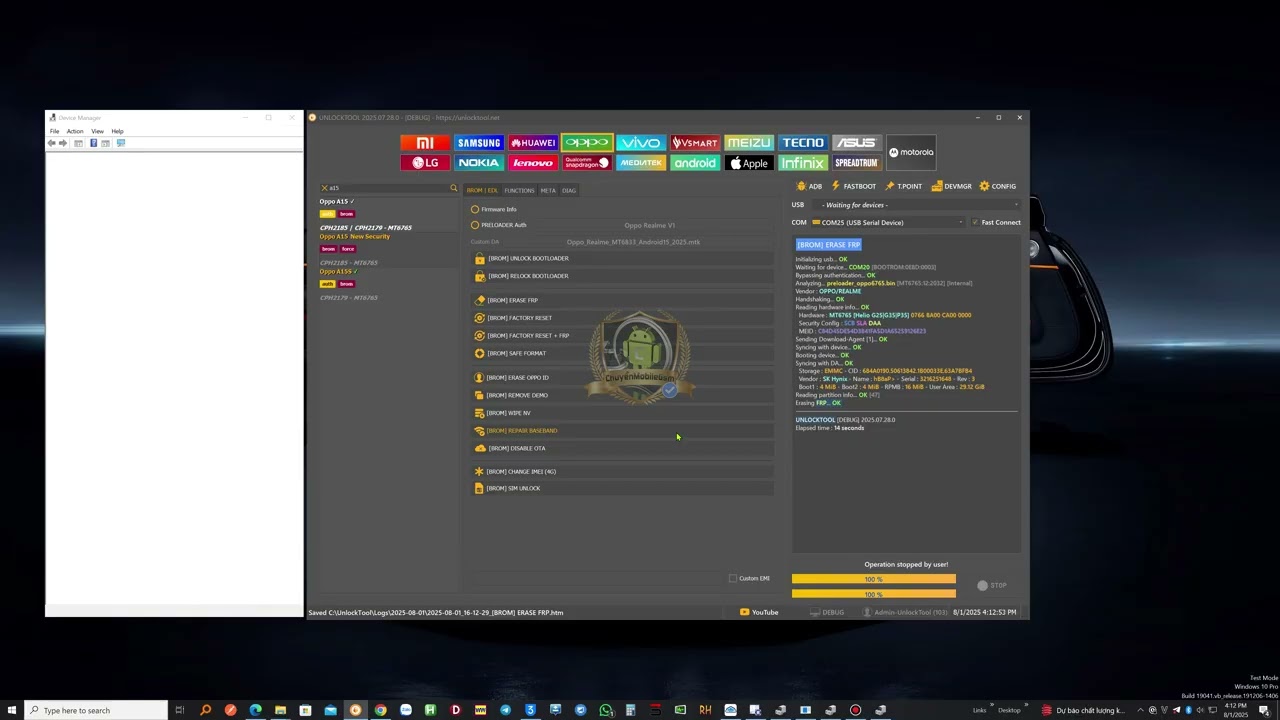Viewport: 1280px width, 720px height.
Task: Select Oppo A15 in model list
Action: (337, 202)
